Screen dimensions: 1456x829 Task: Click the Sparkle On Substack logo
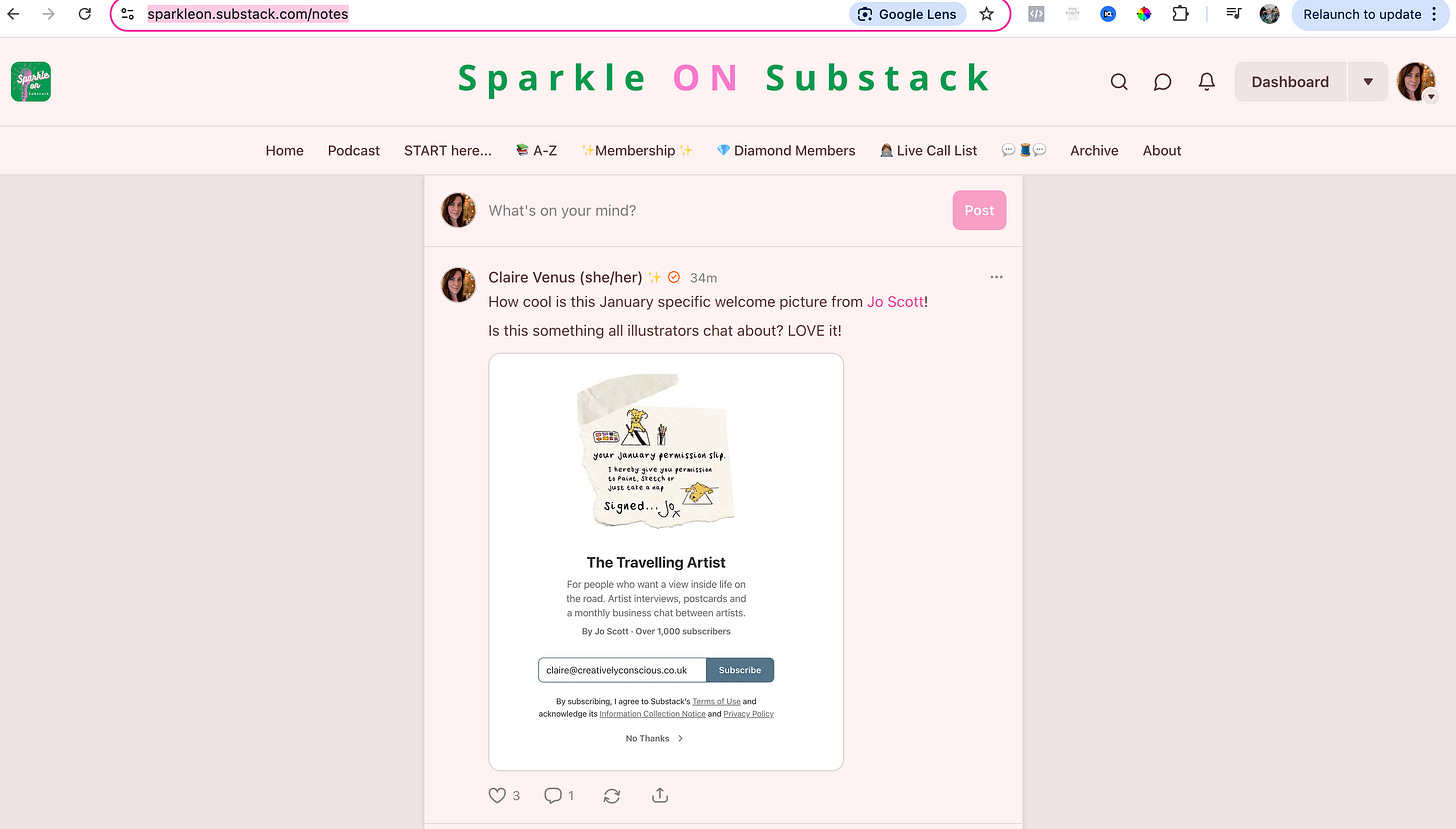31,82
